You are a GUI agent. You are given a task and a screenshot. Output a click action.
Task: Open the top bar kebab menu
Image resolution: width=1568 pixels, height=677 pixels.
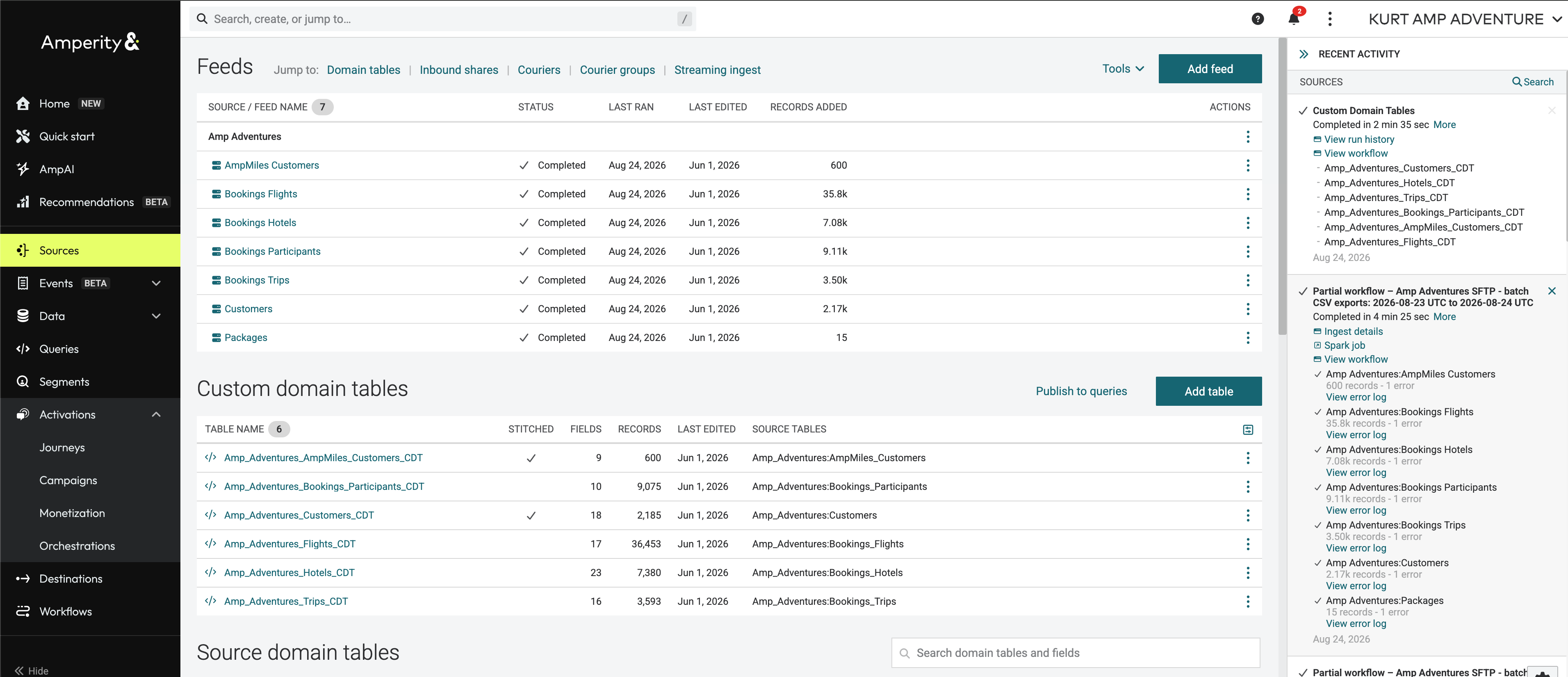tap(1330, 19)
